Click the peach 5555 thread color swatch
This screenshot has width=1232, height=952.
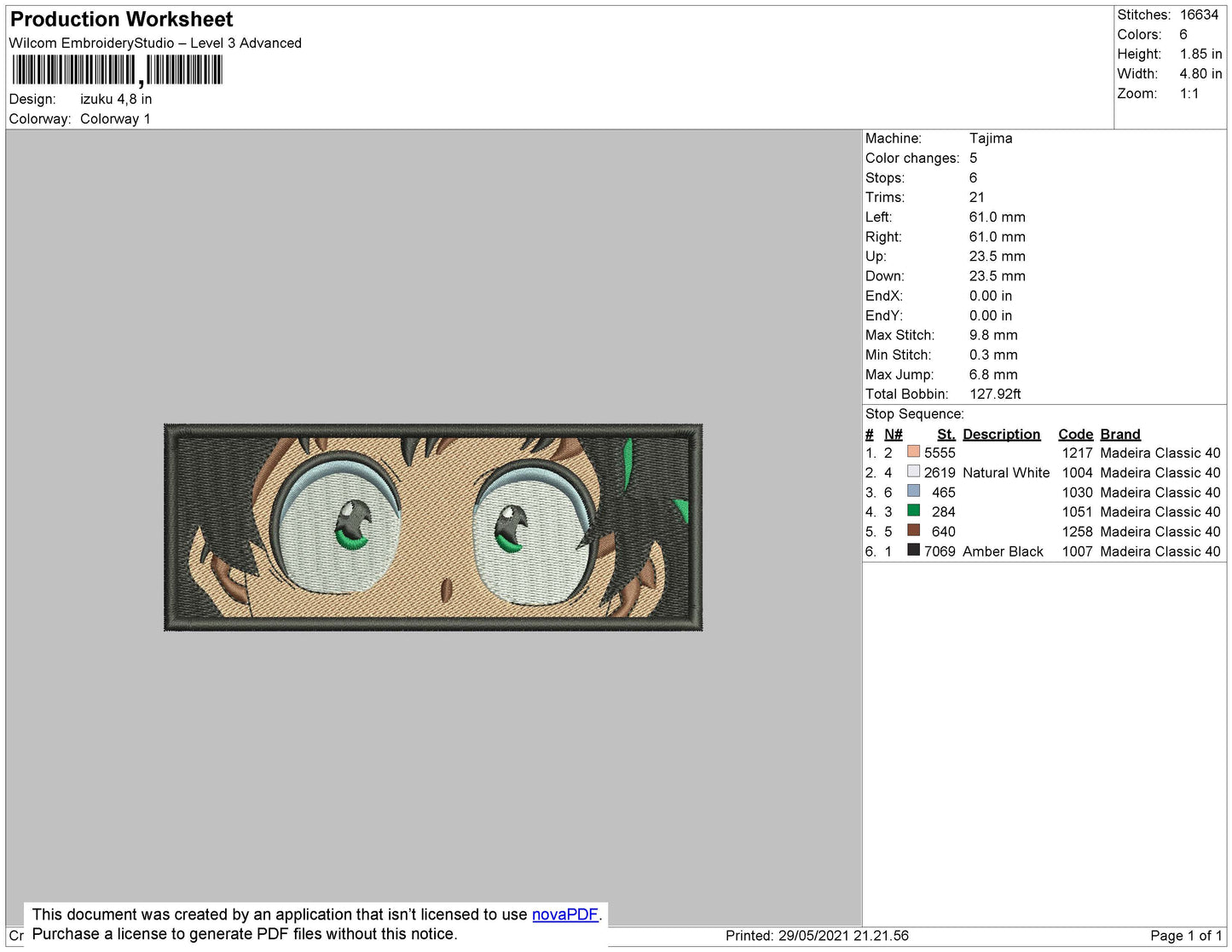pyautogui.click(x=914, y=452)
